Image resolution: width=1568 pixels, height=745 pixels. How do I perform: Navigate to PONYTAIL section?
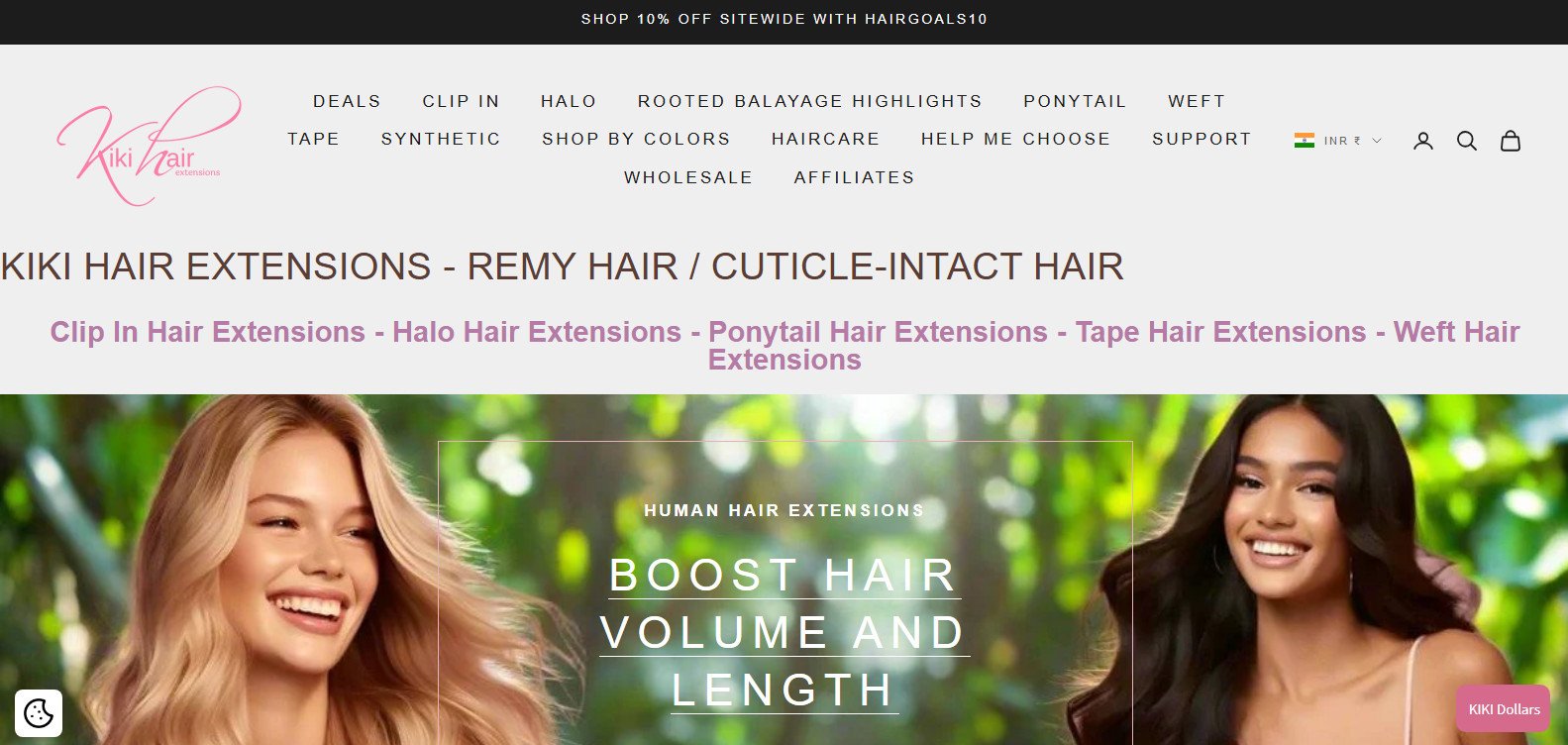click(1075, 101)
